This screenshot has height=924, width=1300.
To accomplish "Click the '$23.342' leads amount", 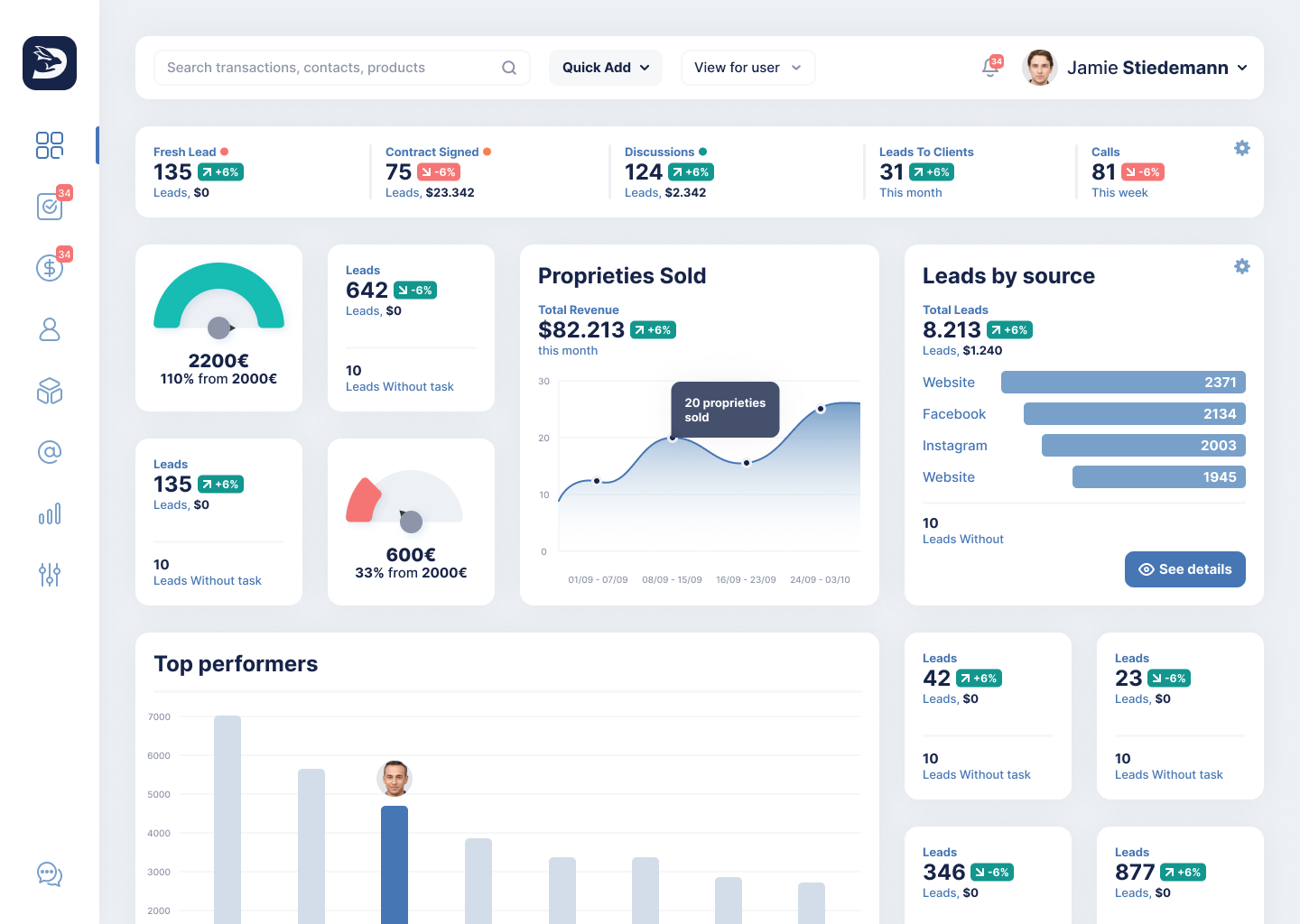I will tap(450, 193).
